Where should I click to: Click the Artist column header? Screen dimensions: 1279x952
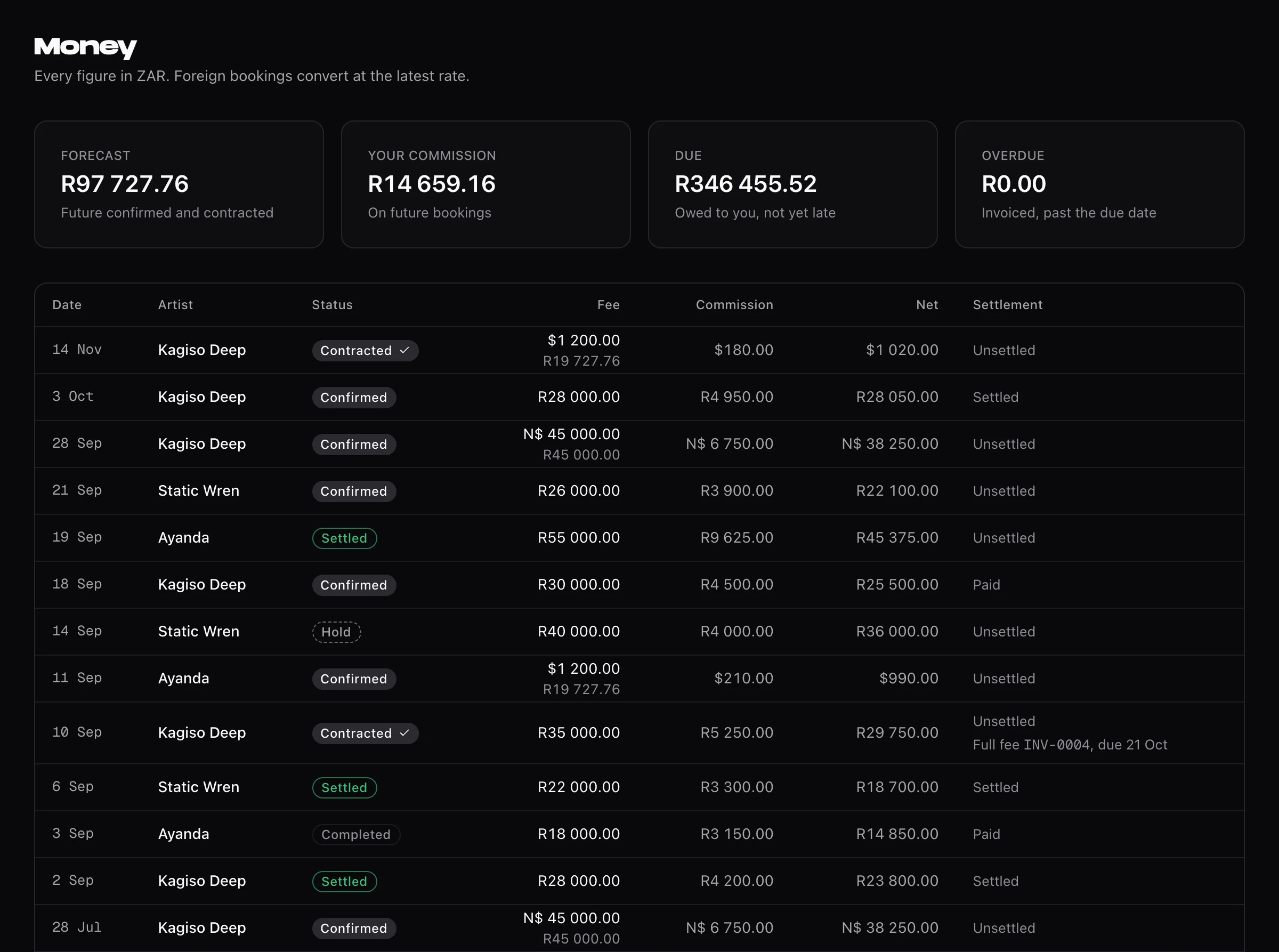click(x=175, y=305)
